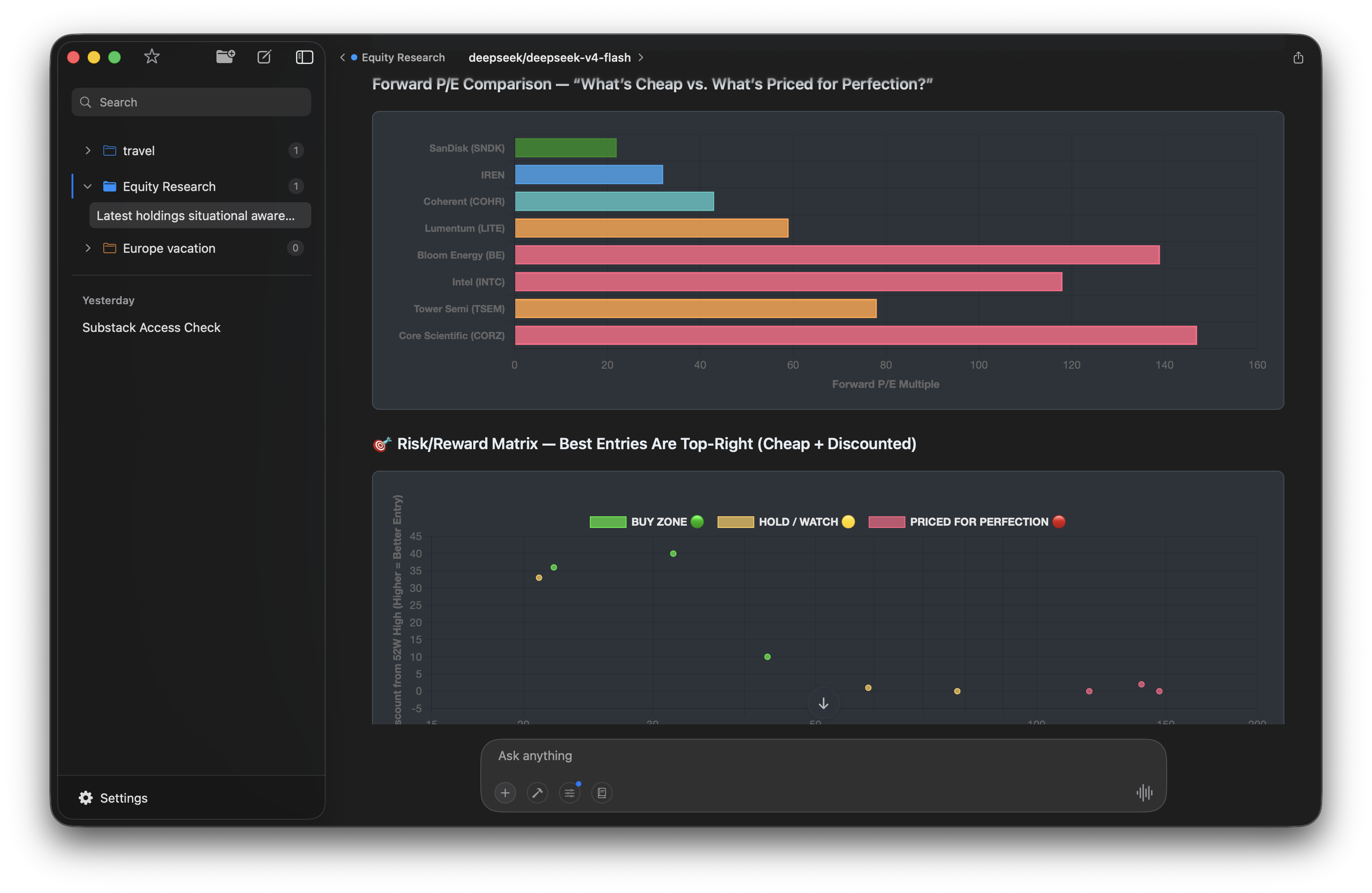Click the plus attach button in the composer
This screenshot has height=893, width=1372.
[x=505, y=793]
